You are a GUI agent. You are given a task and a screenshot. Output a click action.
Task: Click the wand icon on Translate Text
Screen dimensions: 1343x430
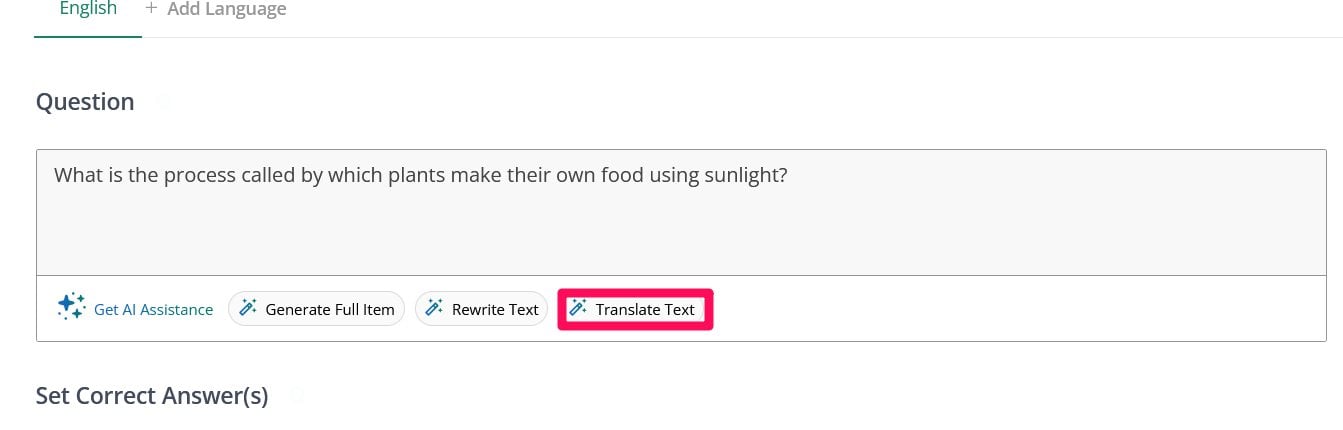tap(578, 309)
